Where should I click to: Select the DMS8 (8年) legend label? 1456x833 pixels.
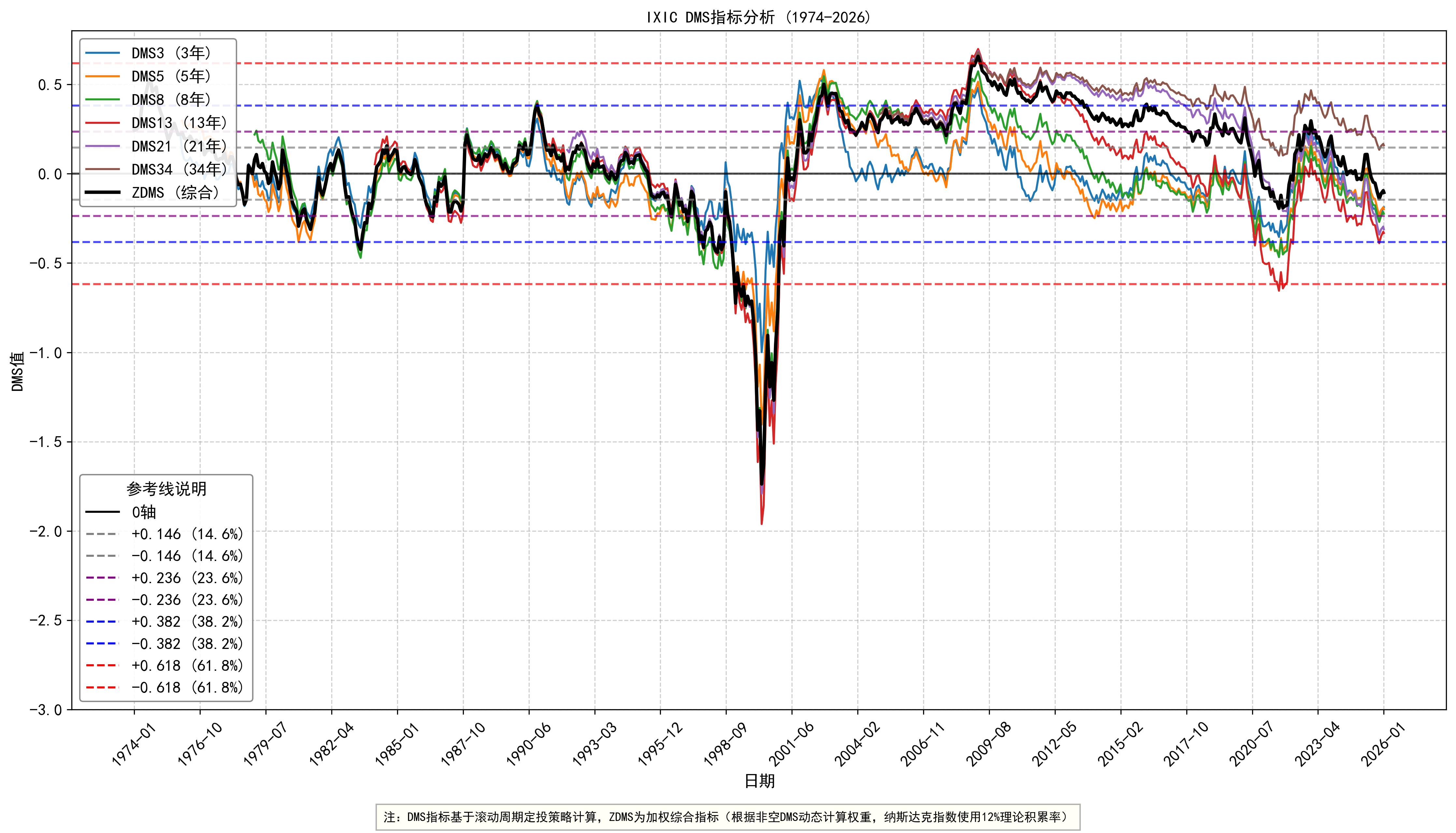pyautogui.click(x=172, y=100)
